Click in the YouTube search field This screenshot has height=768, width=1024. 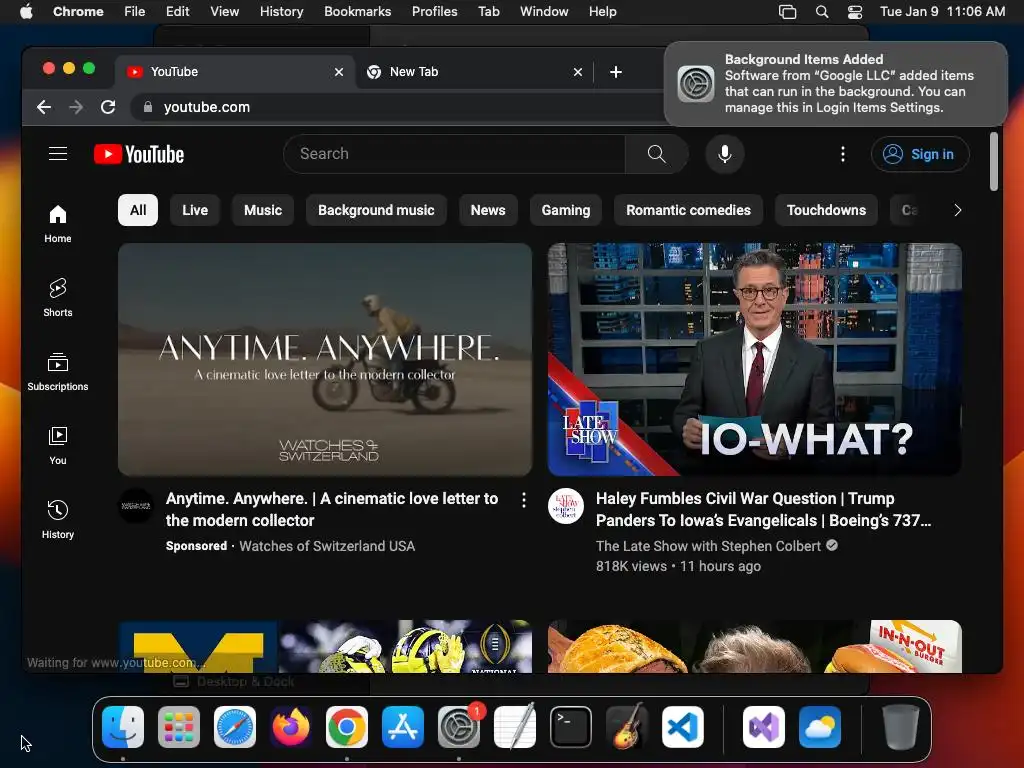coord(455,154)
